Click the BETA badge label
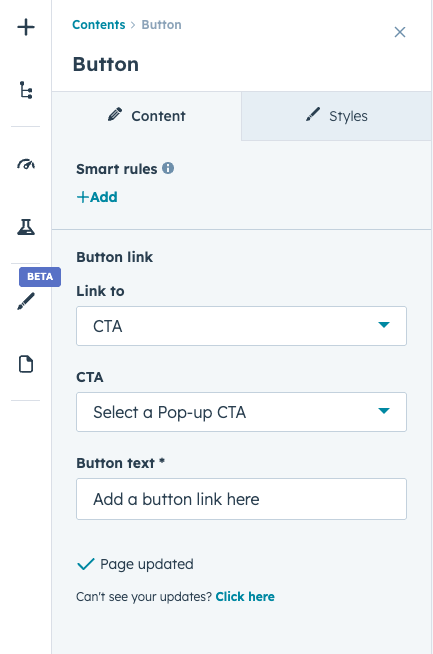The height and width of the screenshot is (654, 433). 40,277
